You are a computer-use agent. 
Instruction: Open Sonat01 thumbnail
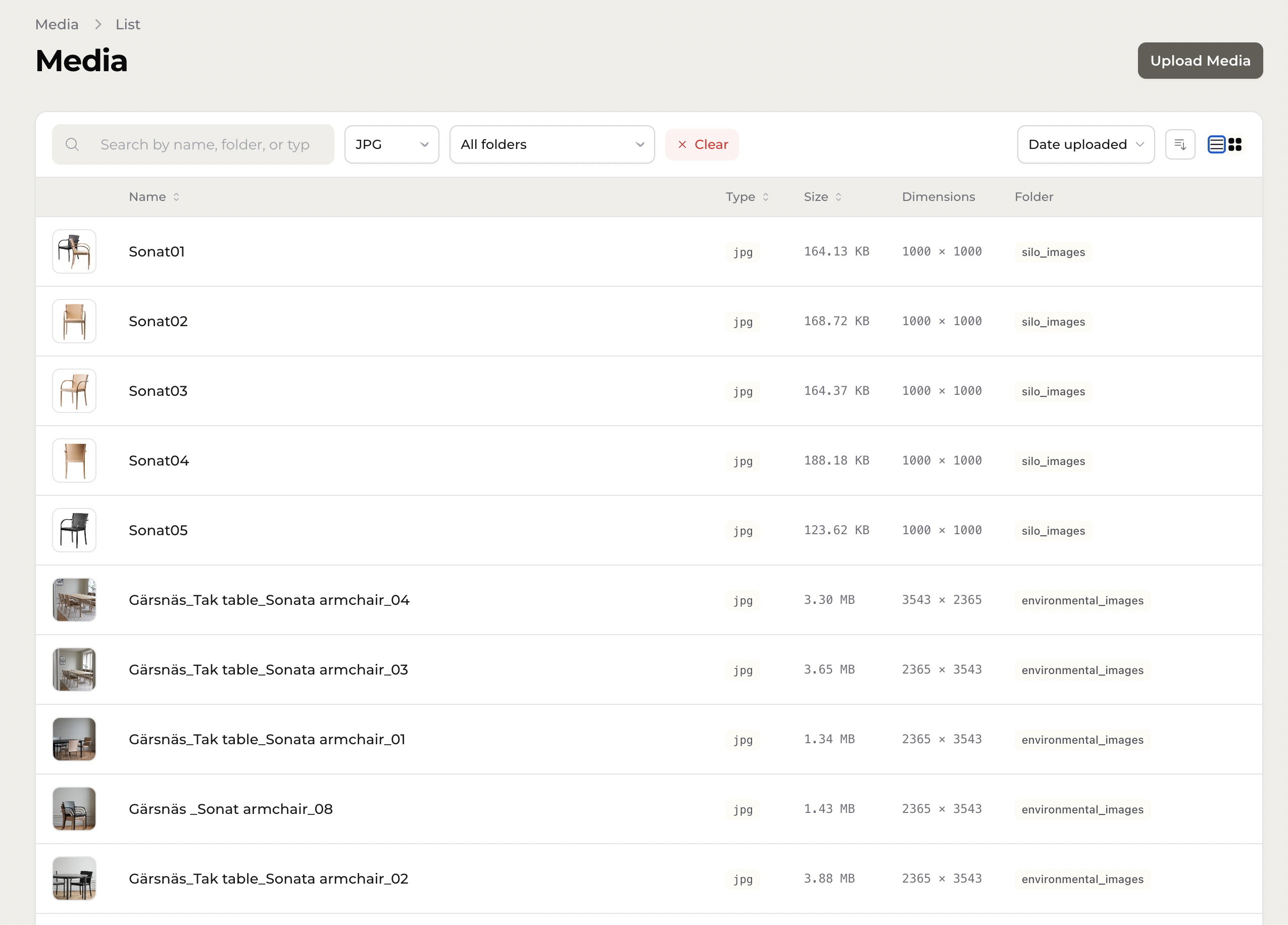click(74, 251)
